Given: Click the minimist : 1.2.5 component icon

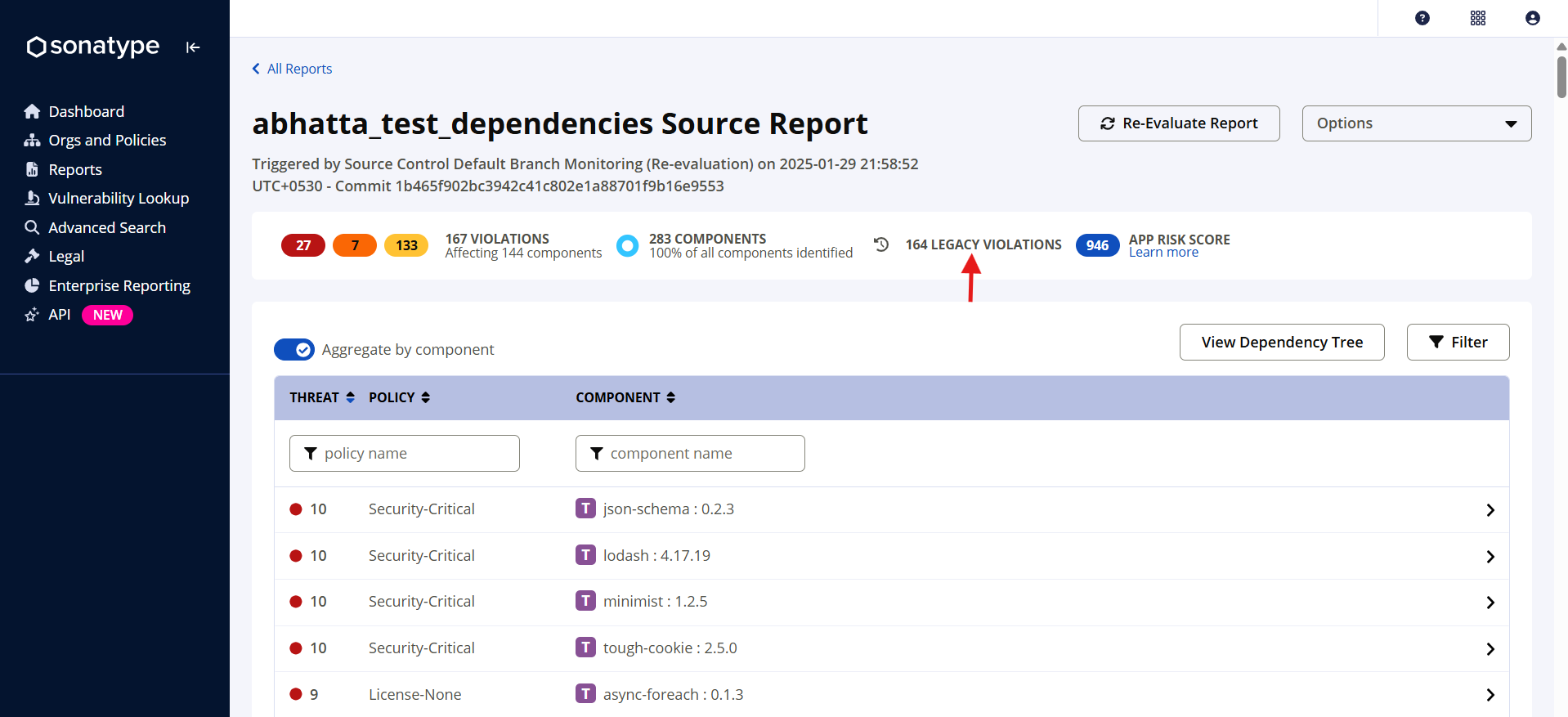Looking at the screenshot, I should coord(585,601).
